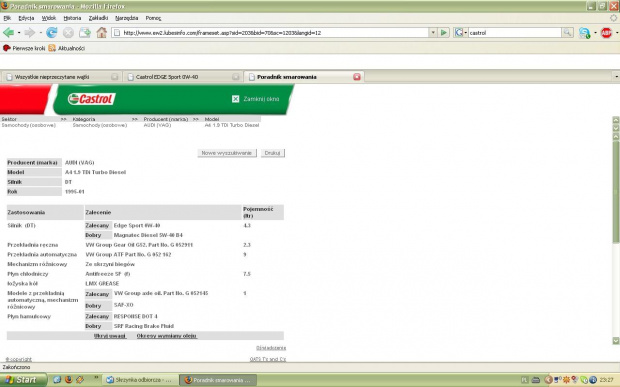Click the search magnifier icon
The image size is (620, 387).
pos(567,32)
